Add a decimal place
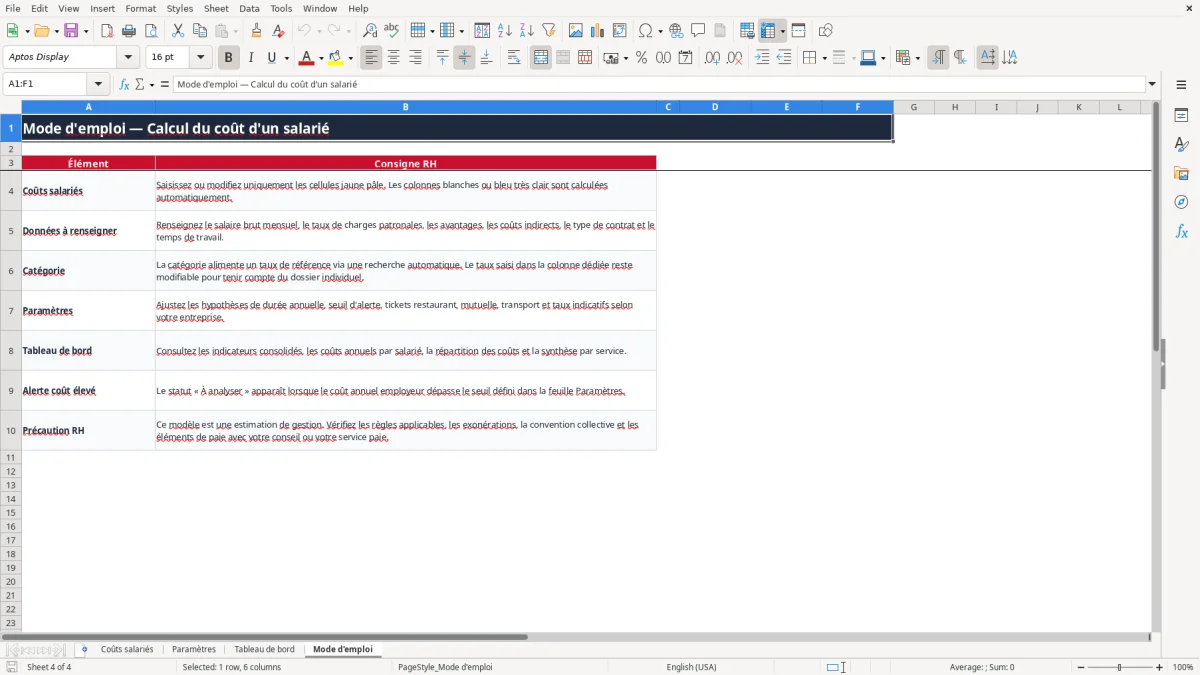 click(711, 58)
